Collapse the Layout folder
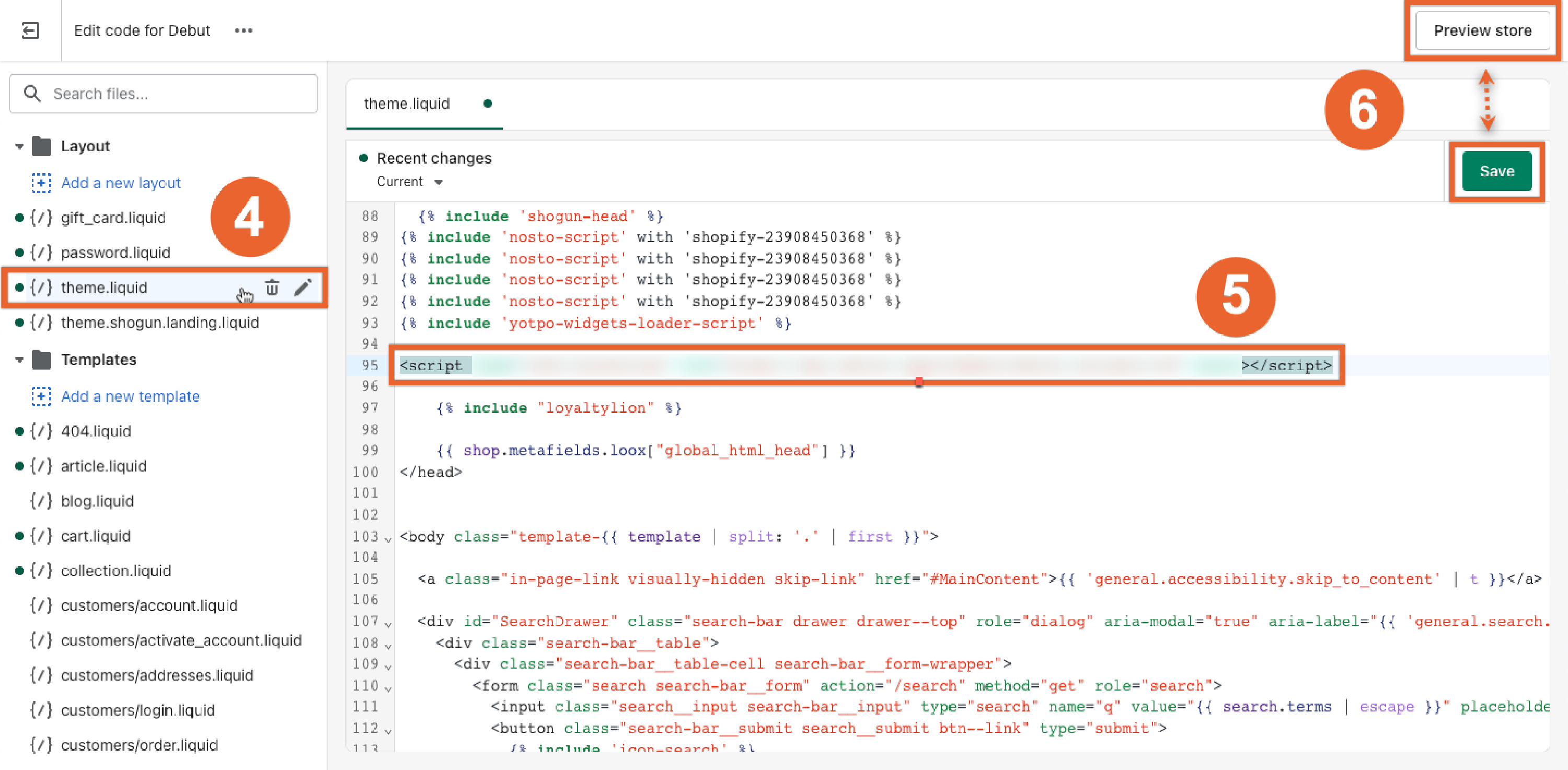 (x=19, y=146)
